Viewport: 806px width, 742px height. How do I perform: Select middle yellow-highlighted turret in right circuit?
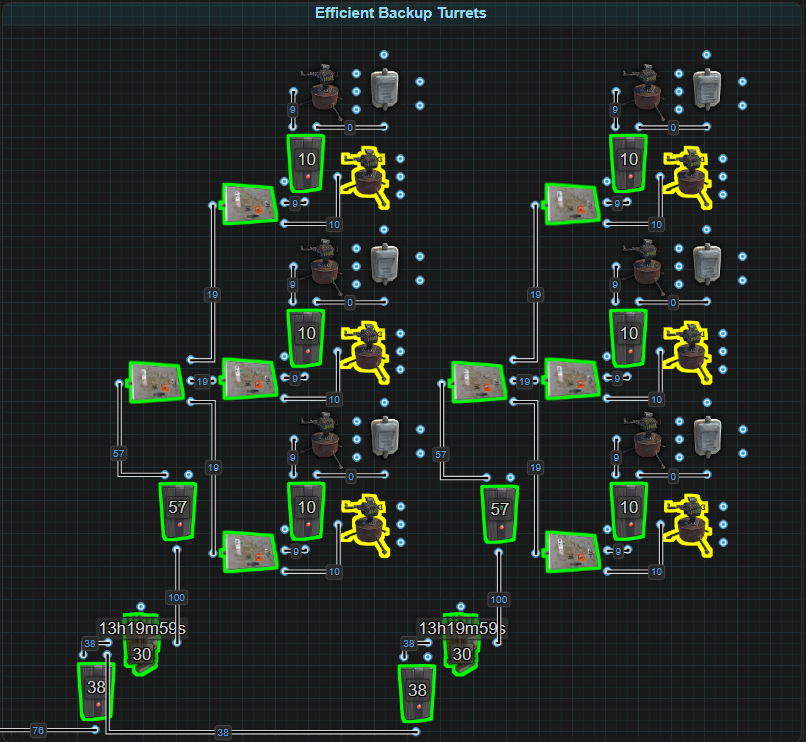coord(688,352)
